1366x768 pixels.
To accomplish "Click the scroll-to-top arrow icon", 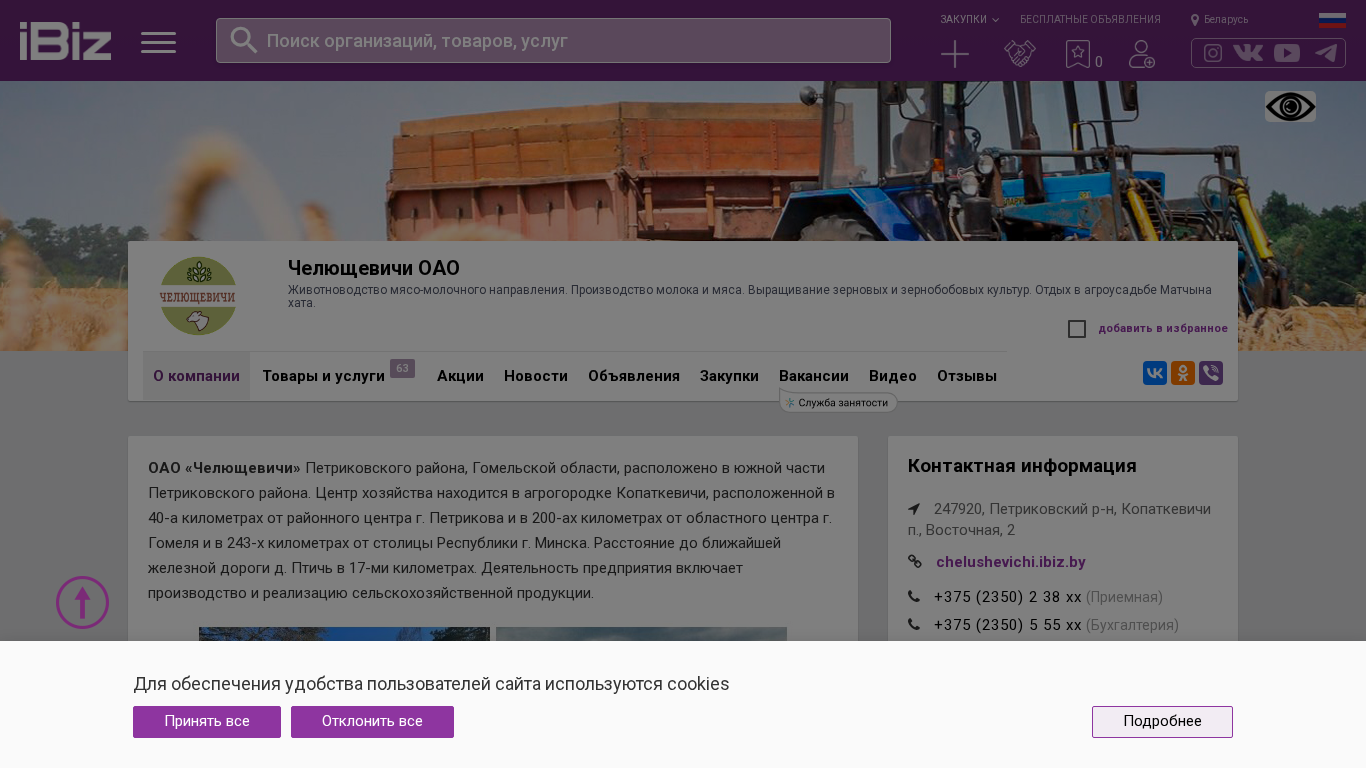I will tap(82, 602).
